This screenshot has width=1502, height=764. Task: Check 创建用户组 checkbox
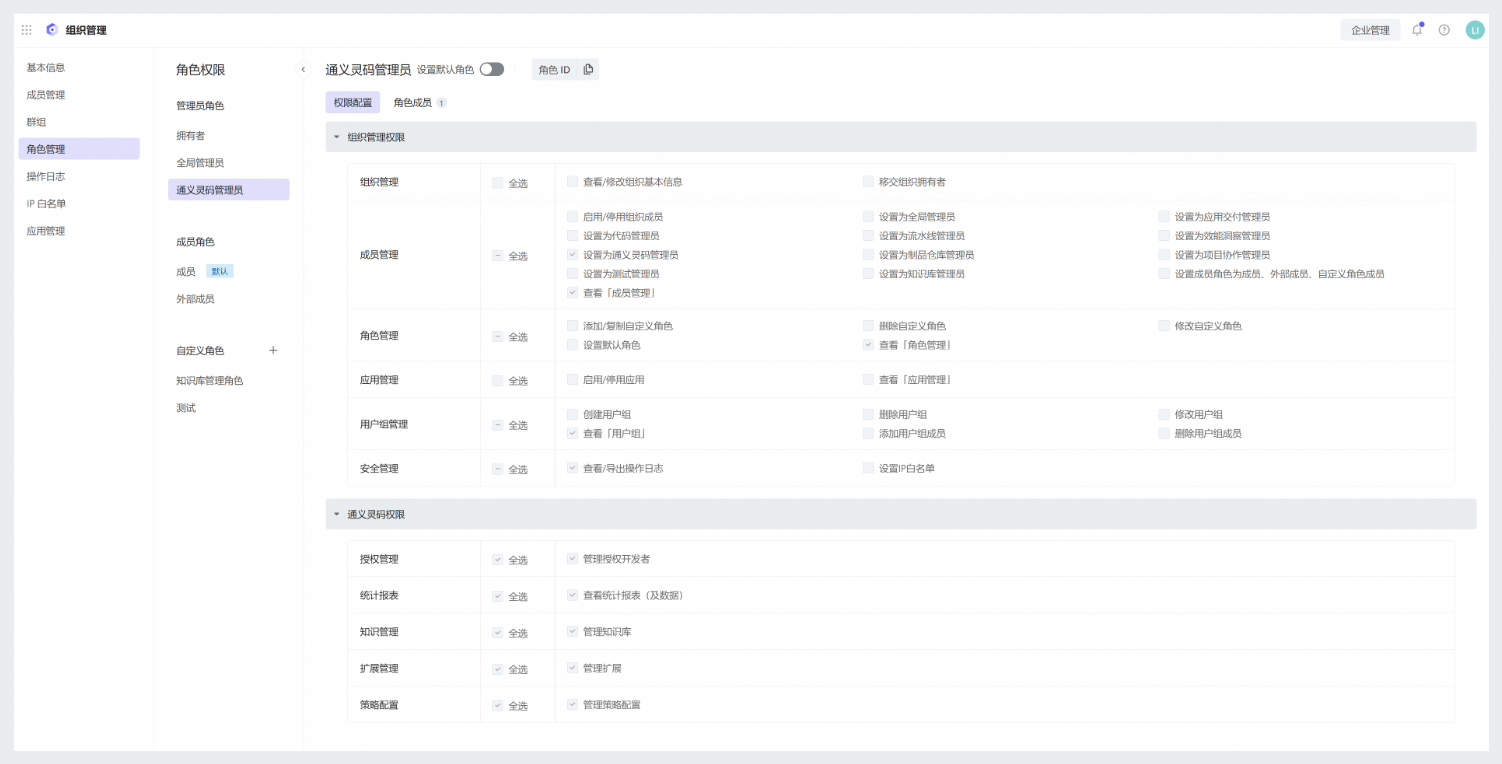tap(572, 414)
